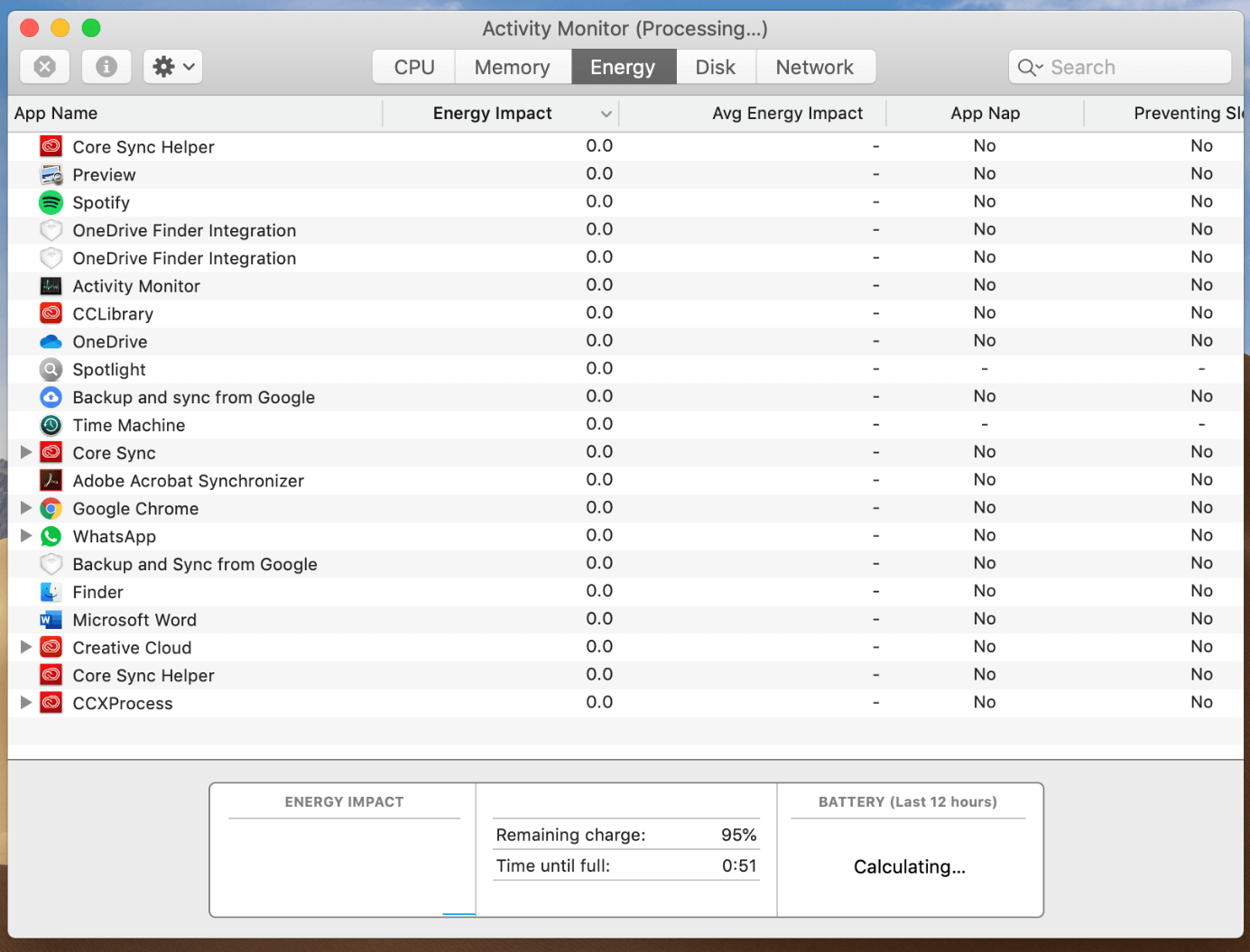Image resolution: width=1250 pixels, height=952 pixels.
Task: Toggle Energy Impact column sort arrow
Action: pyautogui.click(x=606, y=114)
